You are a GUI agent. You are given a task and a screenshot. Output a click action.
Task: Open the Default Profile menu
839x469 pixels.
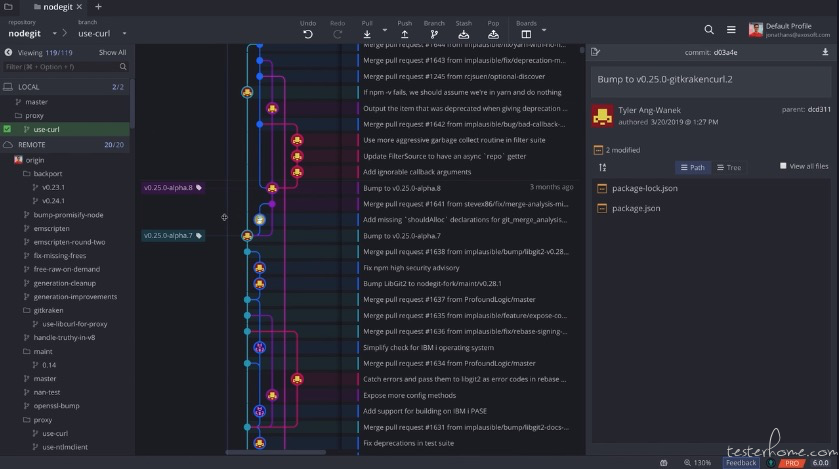(x=789, y=29)
